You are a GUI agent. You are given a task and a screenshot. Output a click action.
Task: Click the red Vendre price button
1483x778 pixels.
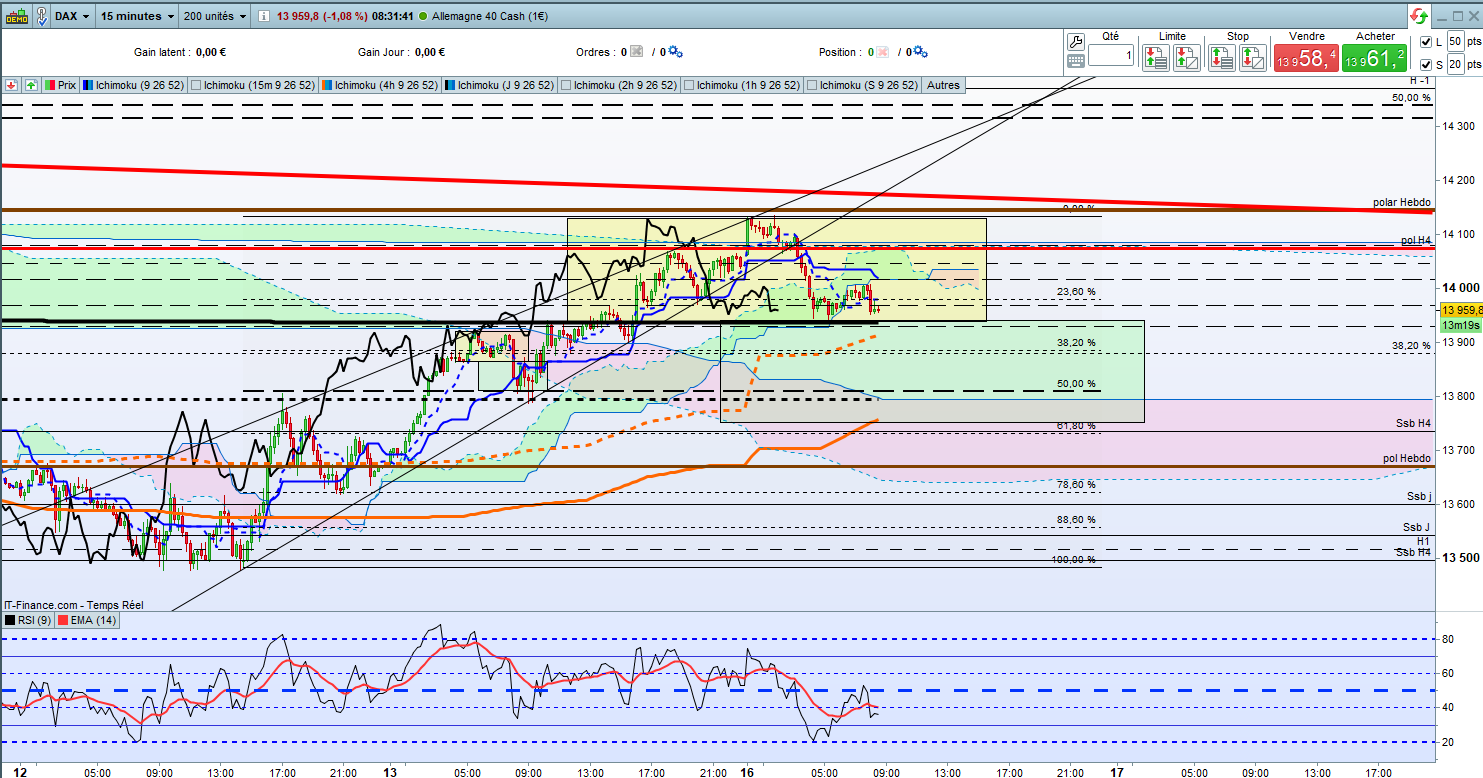1304,58
